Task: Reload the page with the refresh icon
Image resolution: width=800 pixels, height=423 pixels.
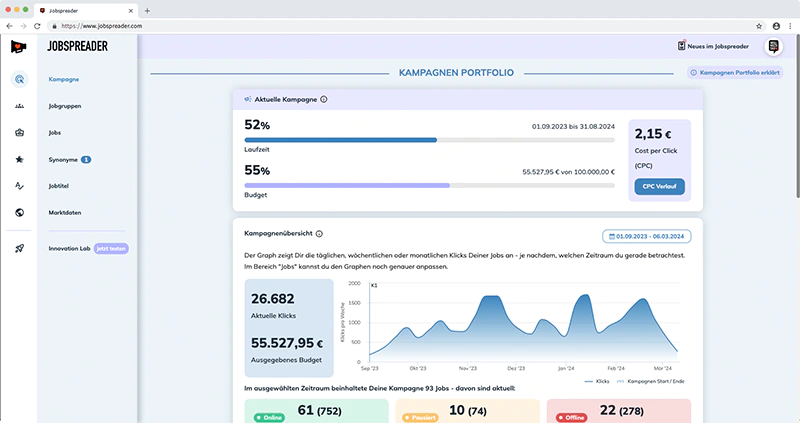Action: coord(37,26)
